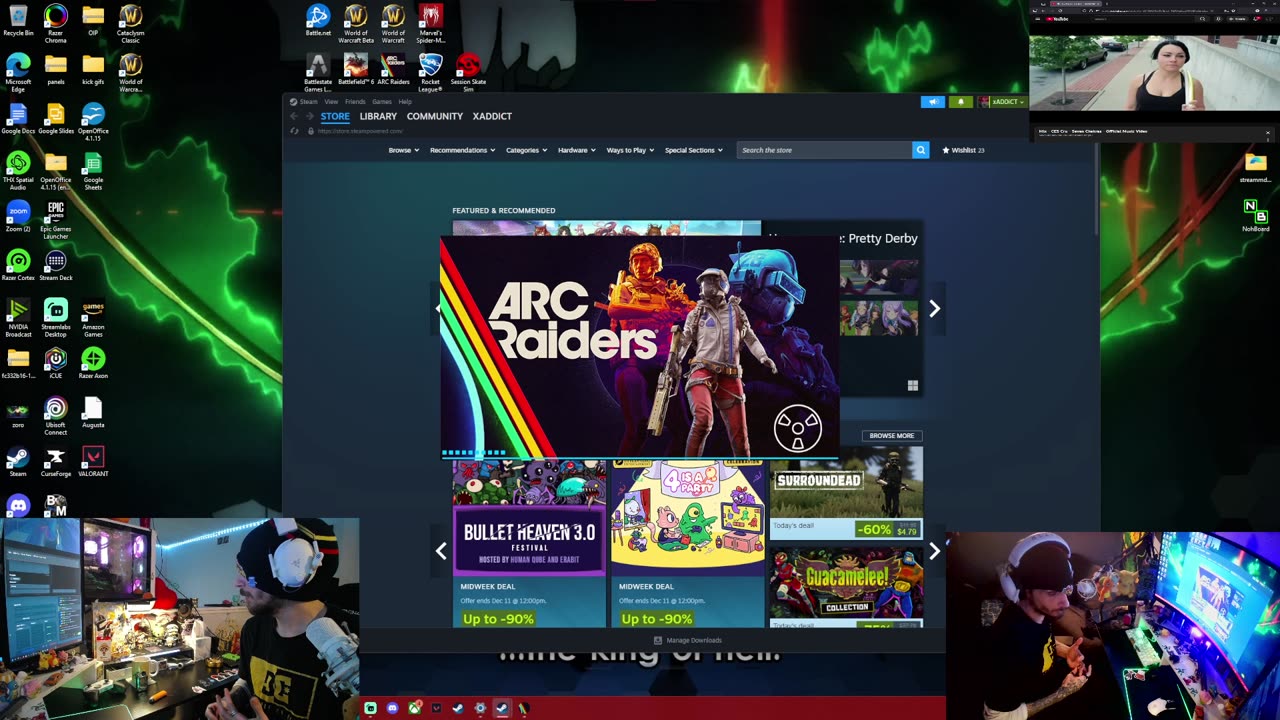Launch ARC Raiders desktop shortcut
The image size is (1280, 720).
pos(393,70)
